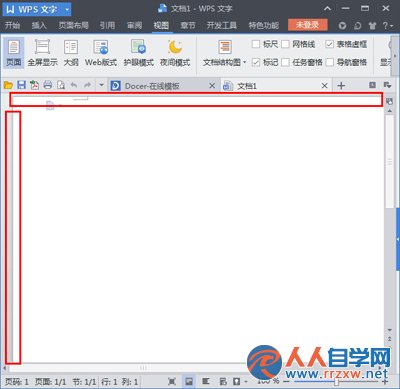The height and width of the screenshot is (389, 400).
Task: Select outline view icon in status bar
Action: (x=206, y=381)
